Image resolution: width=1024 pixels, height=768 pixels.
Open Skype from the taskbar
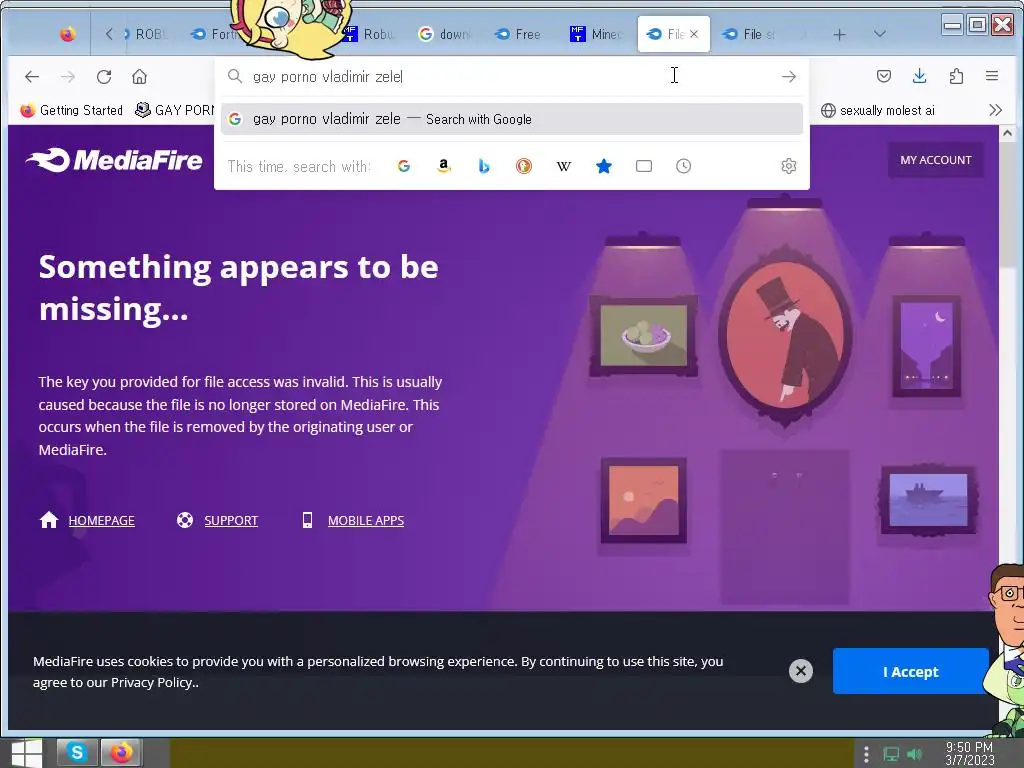pyautogui.click(x=77, y=753)
